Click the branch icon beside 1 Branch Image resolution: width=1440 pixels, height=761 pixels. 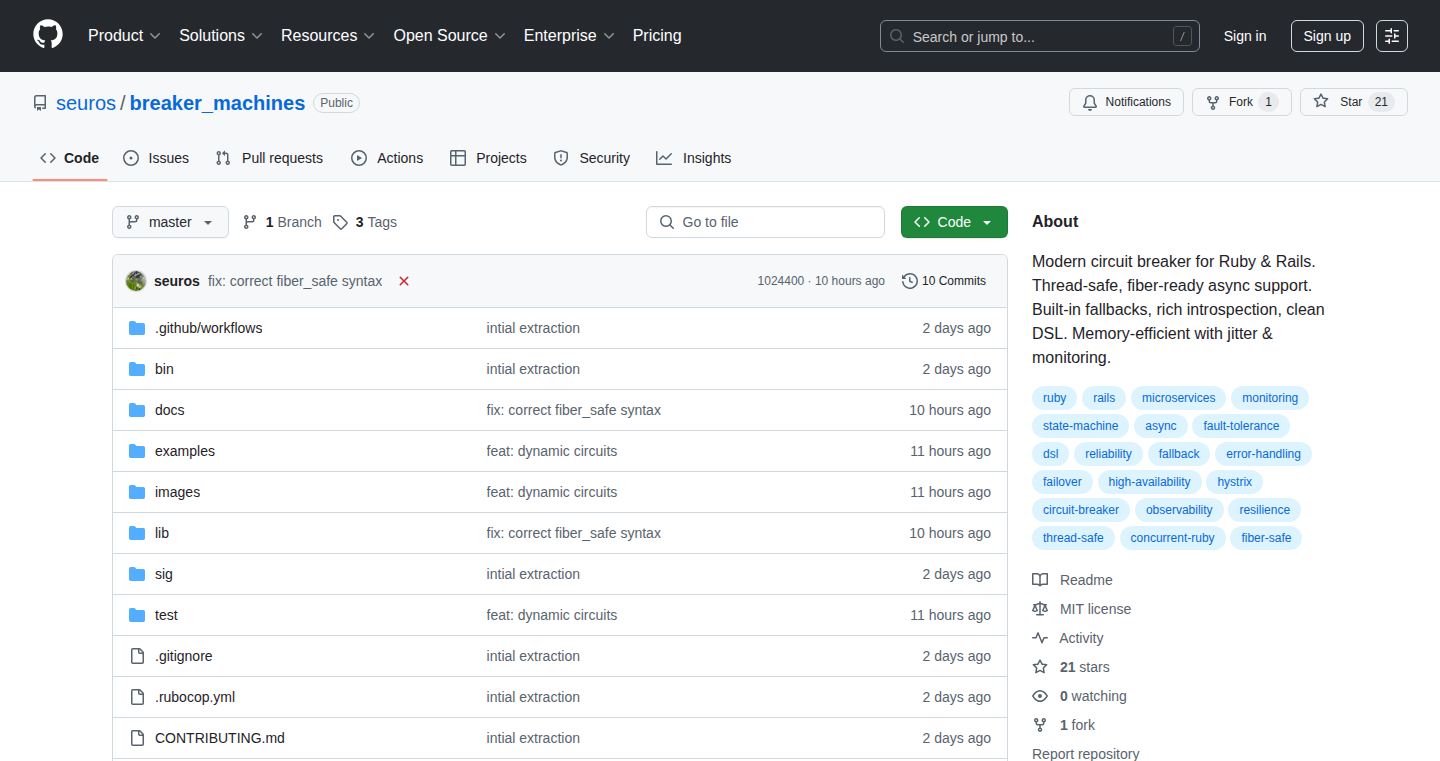[250, 222]
